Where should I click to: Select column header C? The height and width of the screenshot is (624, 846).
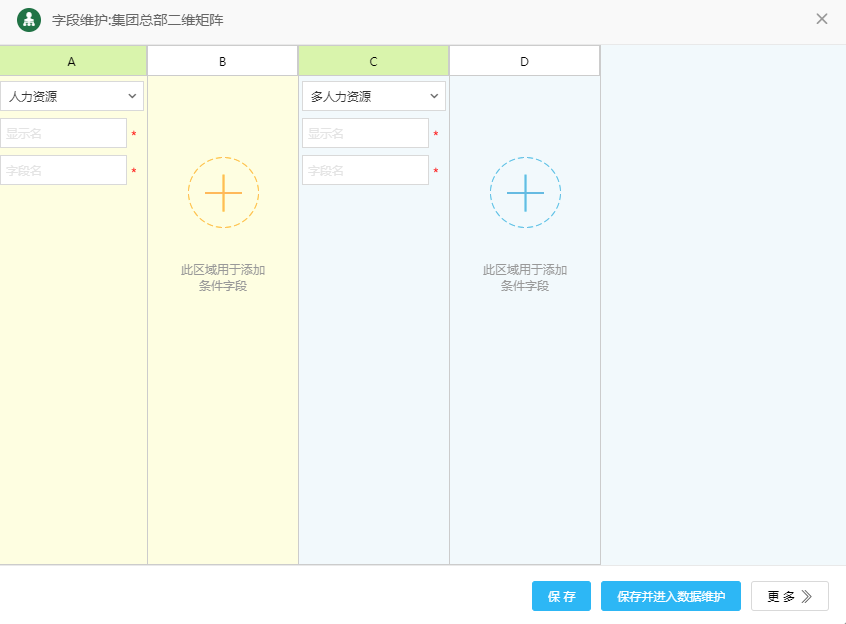pyautogui.click(x=373, y=61)
